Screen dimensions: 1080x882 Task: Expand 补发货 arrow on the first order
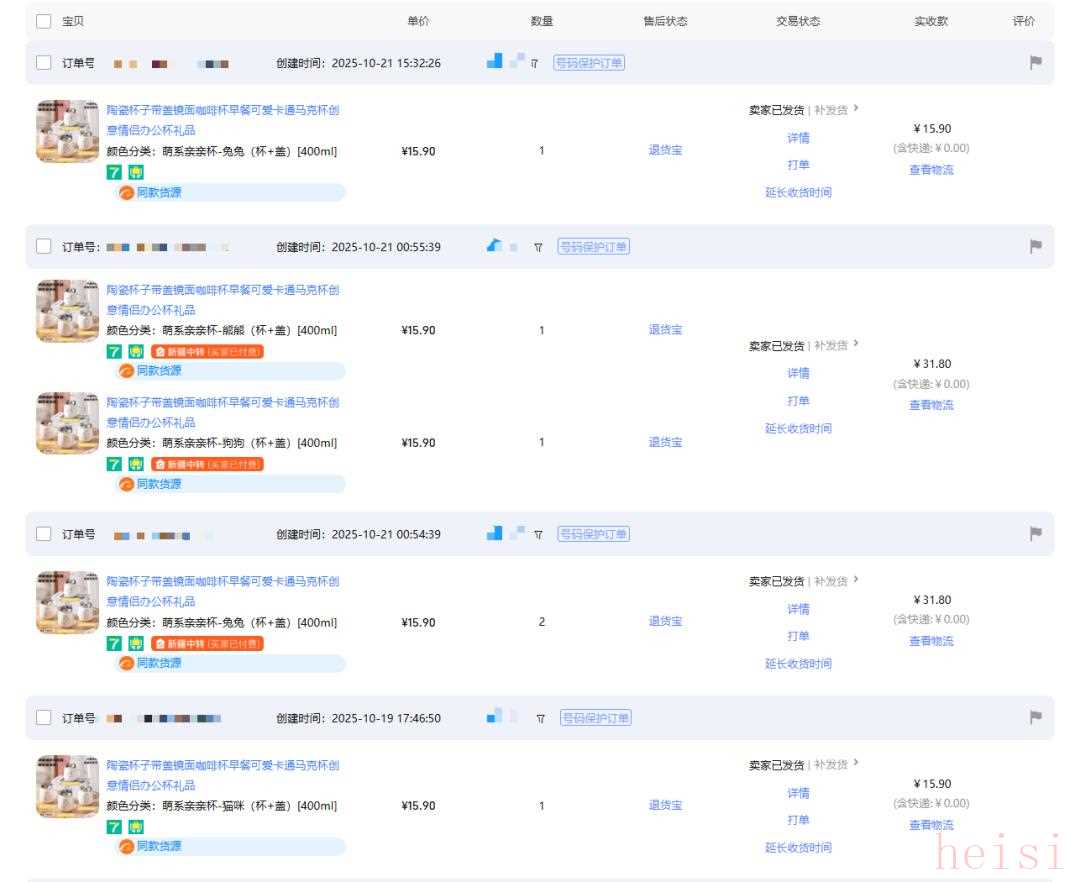[x=855, y=109]
